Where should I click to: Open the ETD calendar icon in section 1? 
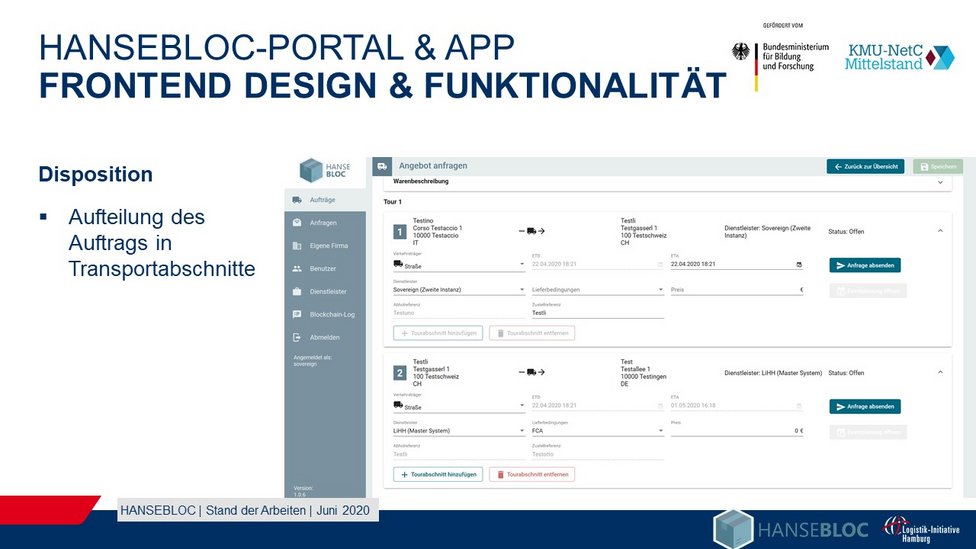660,265
